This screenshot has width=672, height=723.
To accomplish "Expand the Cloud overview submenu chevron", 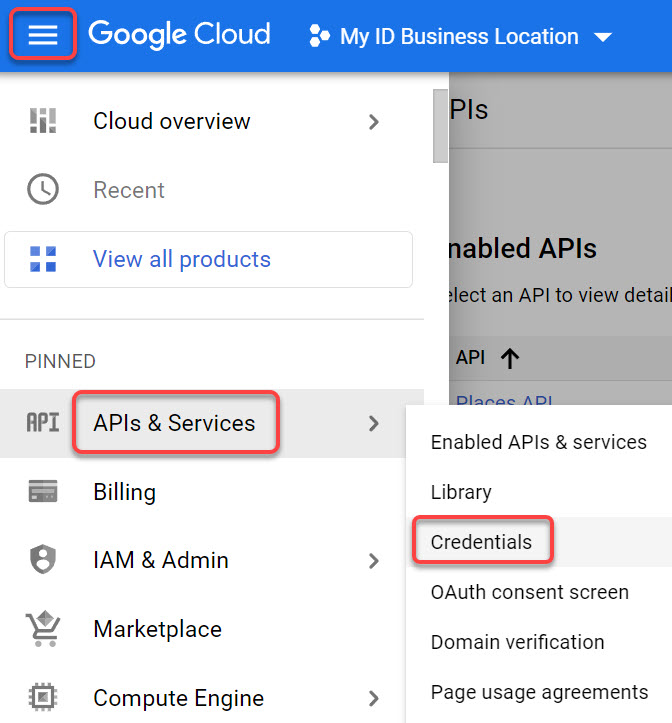I will 374,122.
